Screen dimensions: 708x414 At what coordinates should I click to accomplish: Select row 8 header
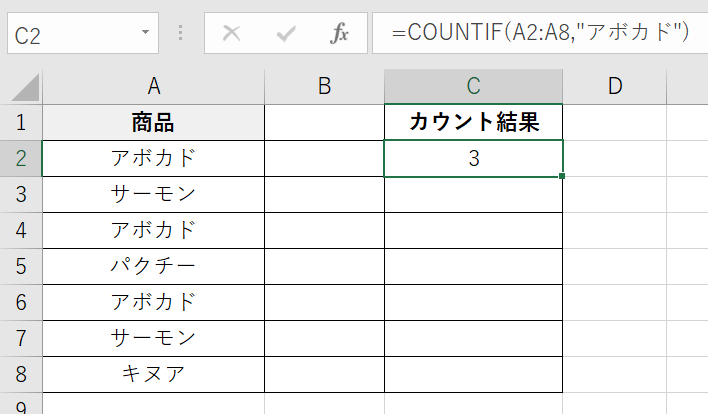click(21, 375)
